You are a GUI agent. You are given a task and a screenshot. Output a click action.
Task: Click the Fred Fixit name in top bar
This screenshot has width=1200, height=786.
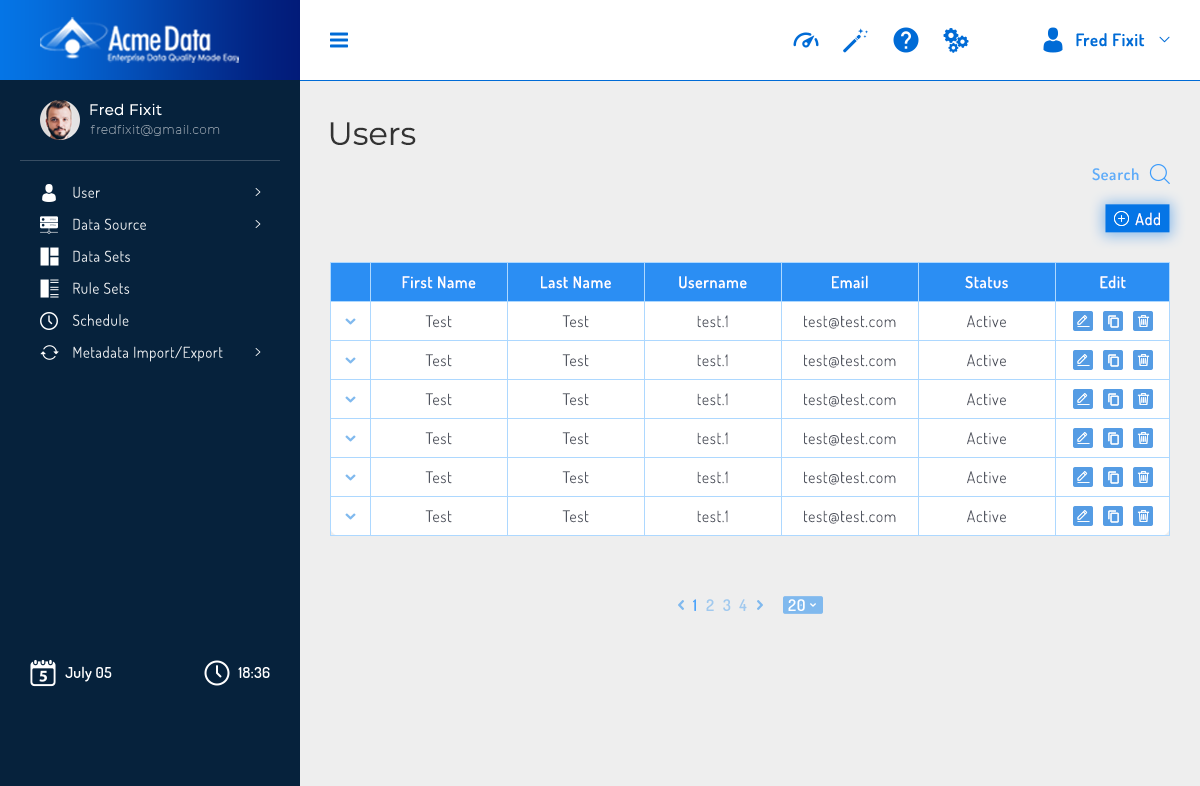(x=1110, y=40)
